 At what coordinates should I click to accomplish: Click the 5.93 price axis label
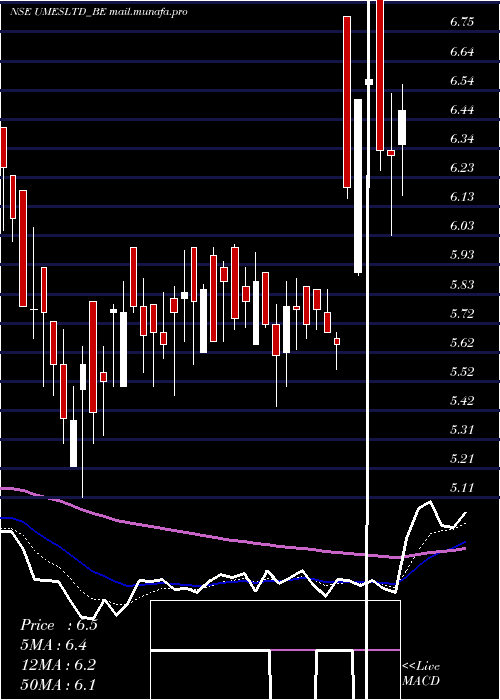(x=462, y=255)
